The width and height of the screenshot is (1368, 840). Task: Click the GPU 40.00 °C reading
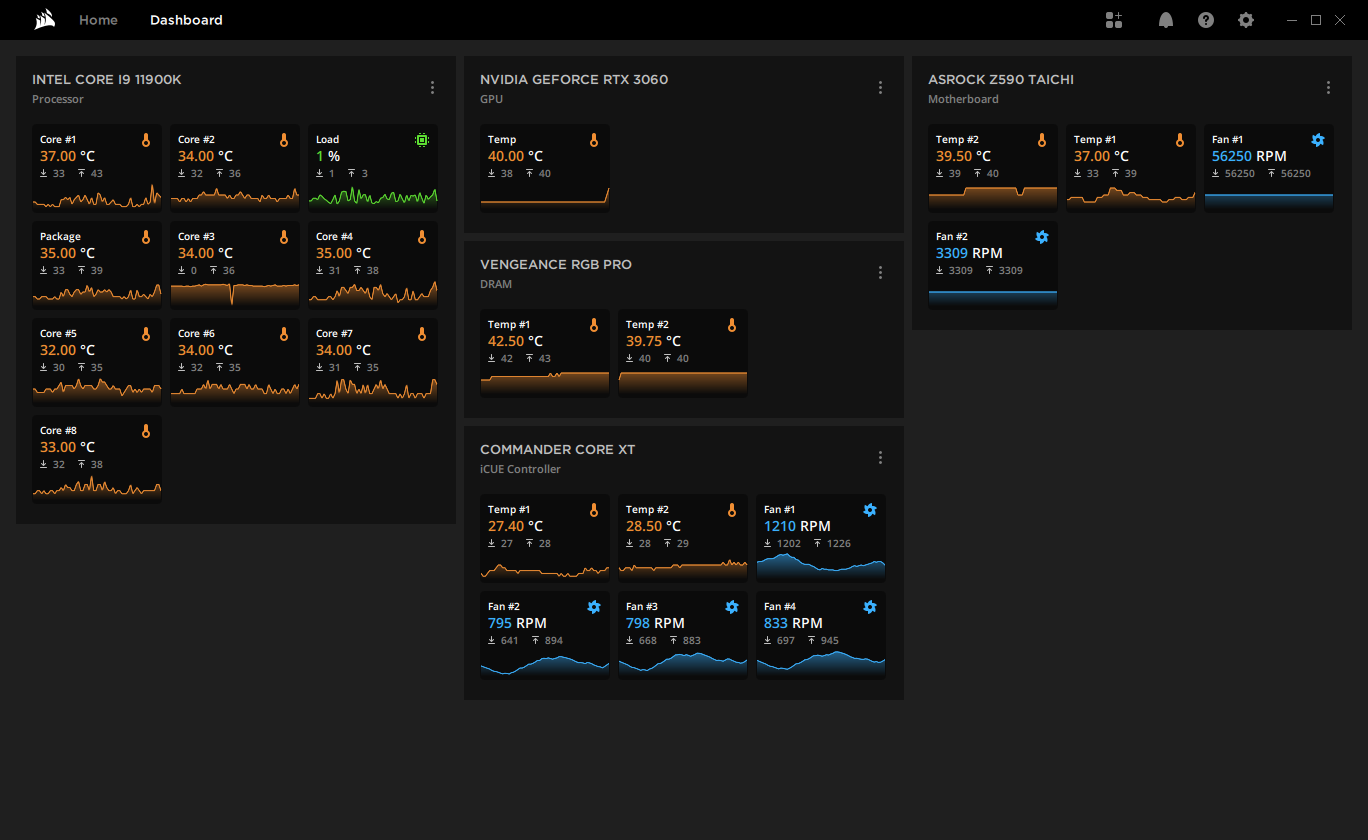tap(516, 157)
